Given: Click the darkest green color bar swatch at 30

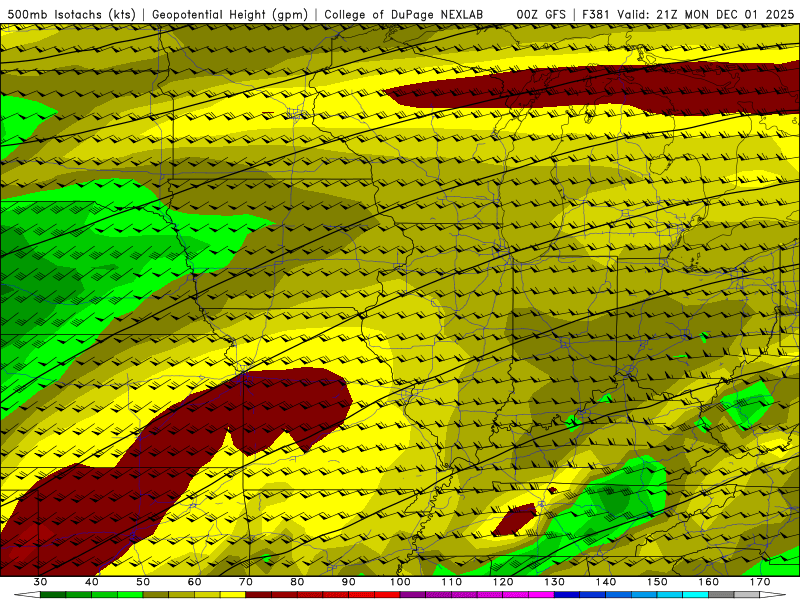Looking at the screenshot, I should pyautogui.click(x=53, y=595).
